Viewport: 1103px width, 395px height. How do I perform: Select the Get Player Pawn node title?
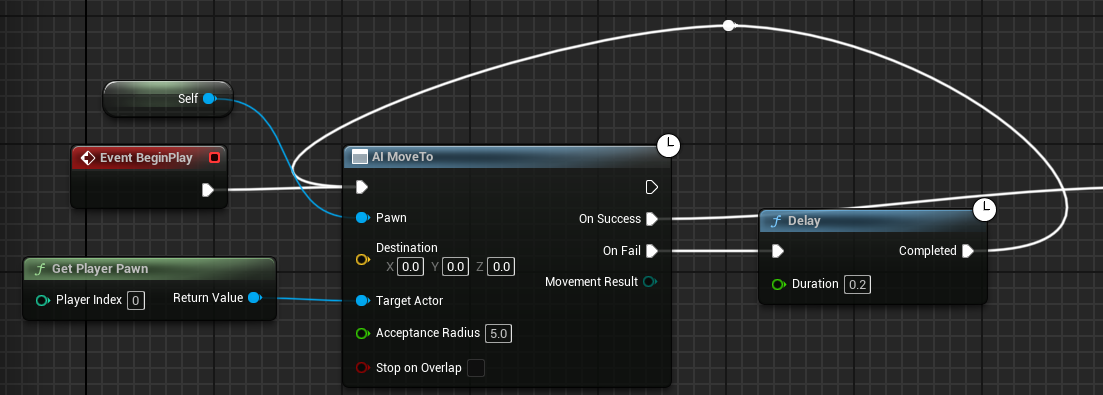click(x=99, y=269)
